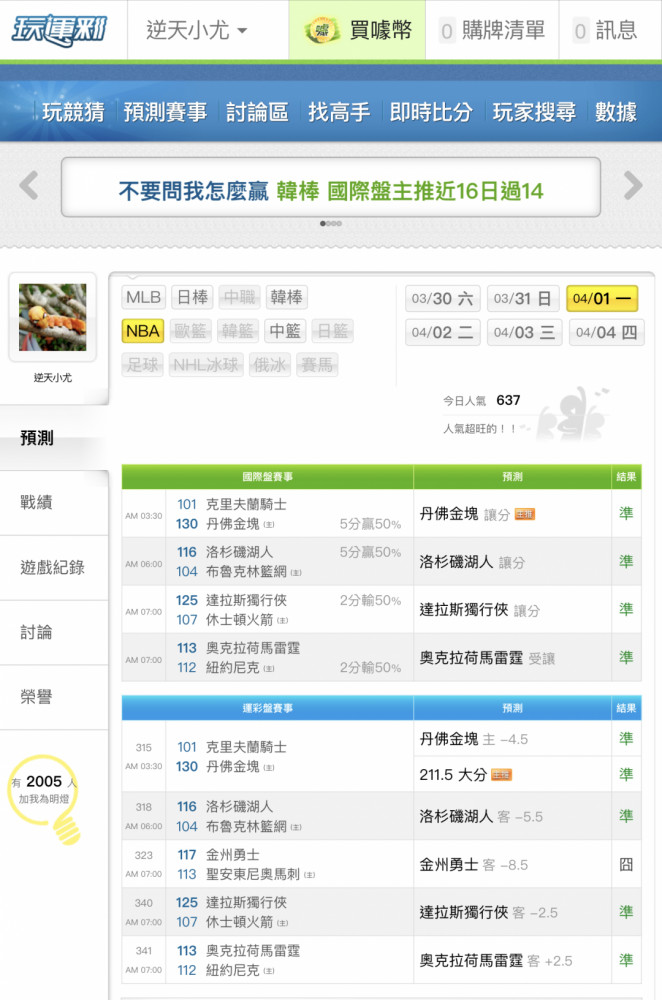Show next banner with right arrow
Viewport: 662px width, 1000px height.
coord(633,186)
